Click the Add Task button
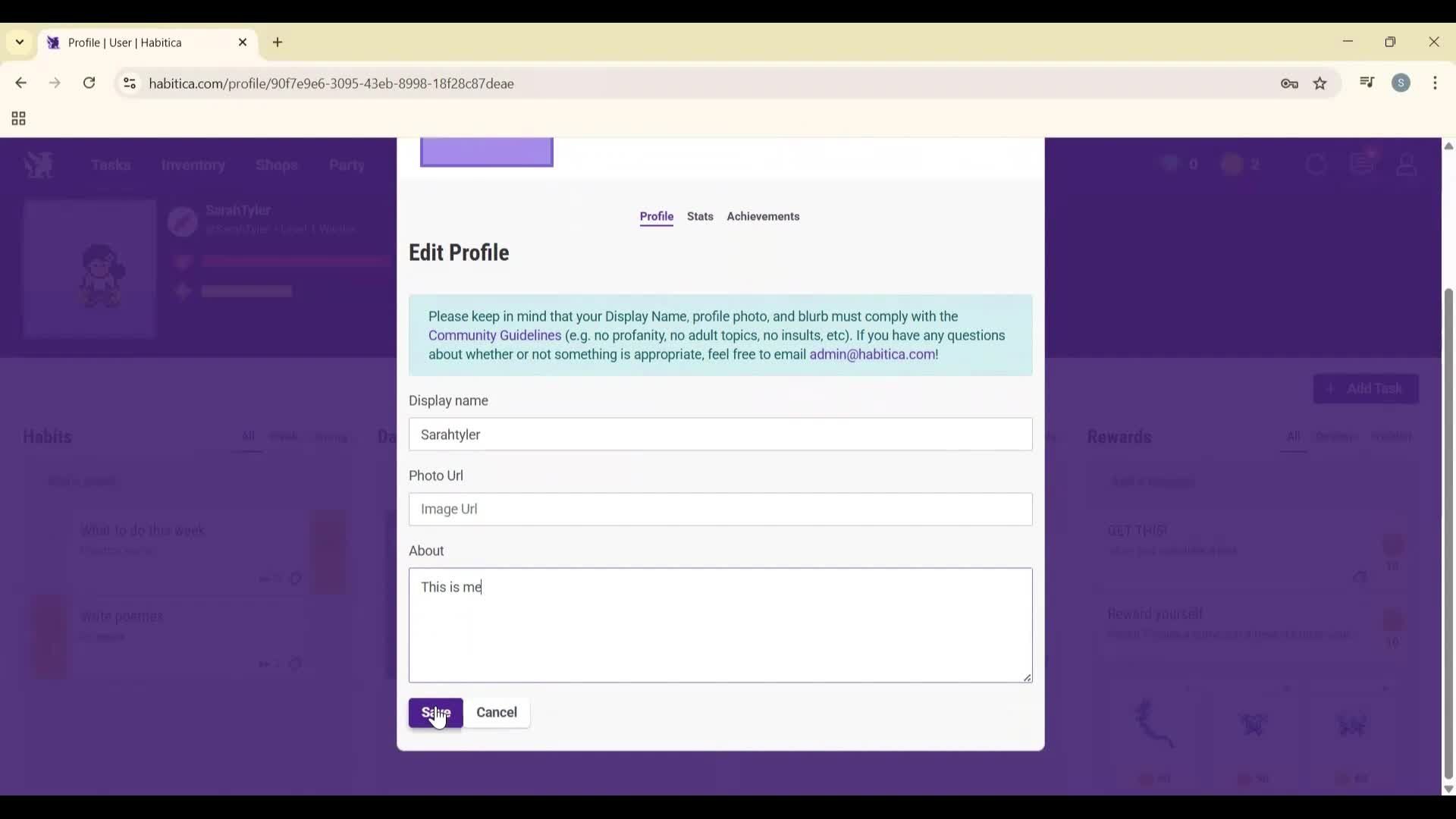This screenshot has width=1456, height=819. (1366, 388)
